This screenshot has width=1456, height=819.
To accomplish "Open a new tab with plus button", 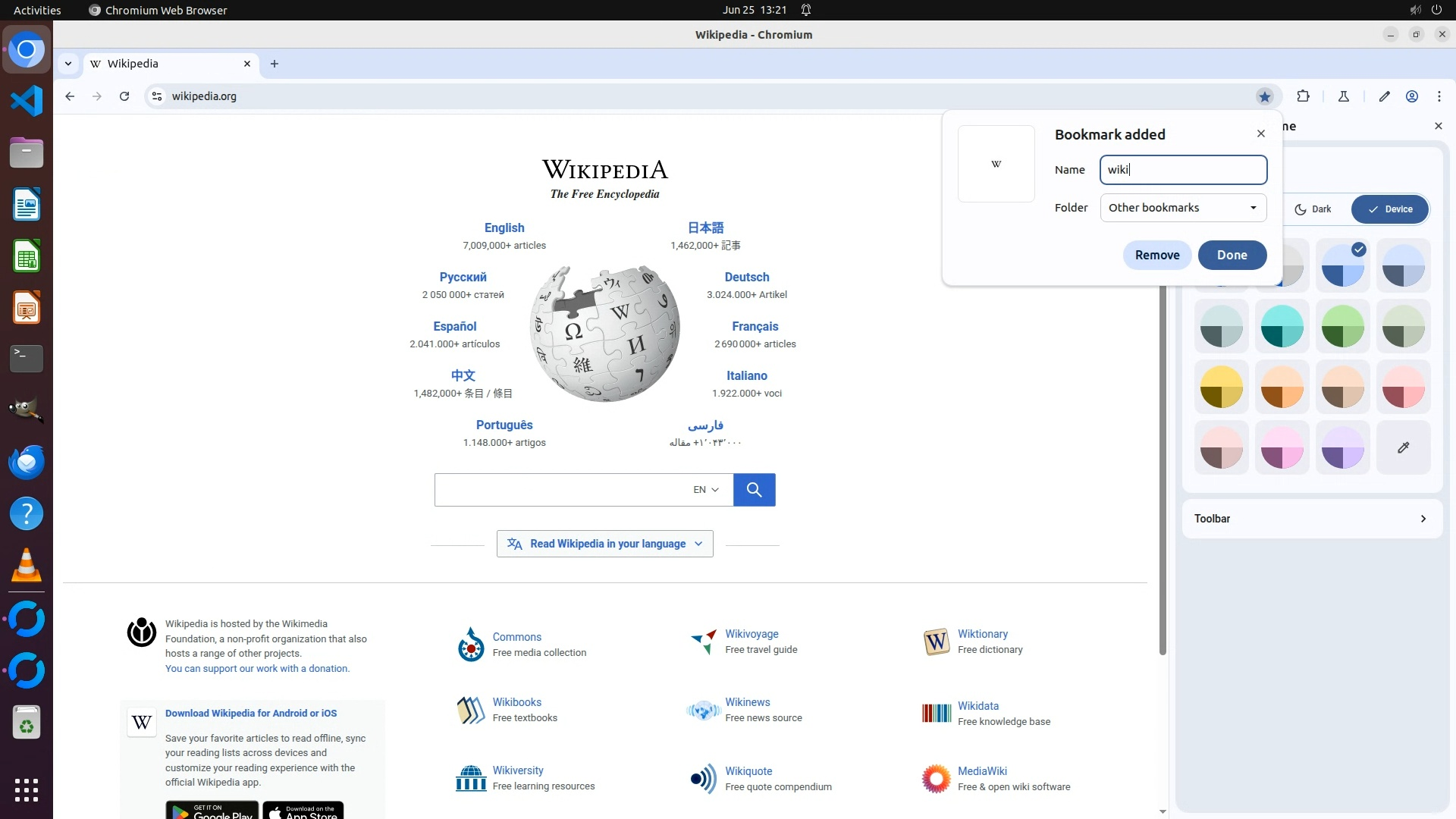I will click(275, 64).
